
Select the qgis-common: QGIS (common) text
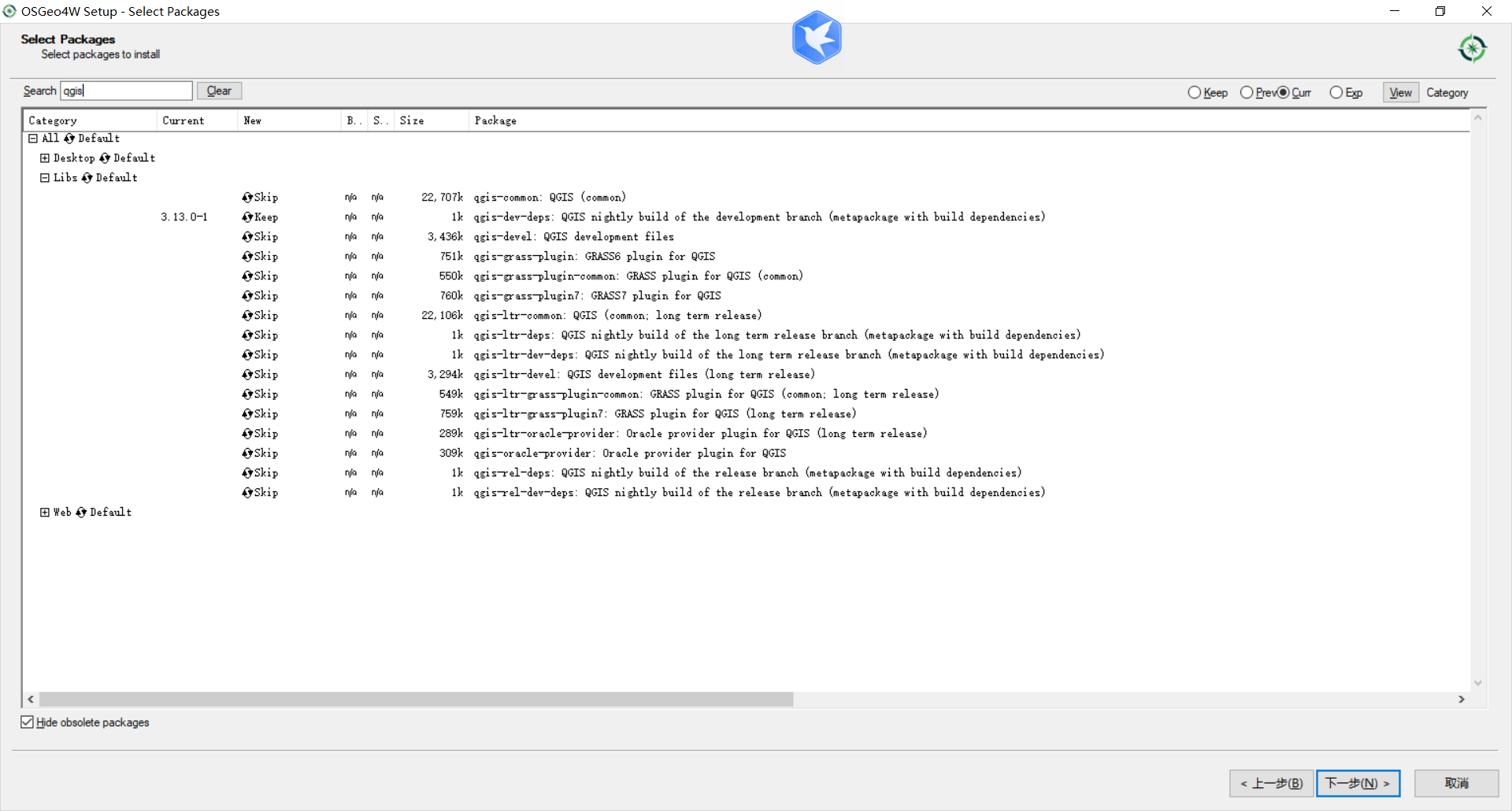[550, 198]
